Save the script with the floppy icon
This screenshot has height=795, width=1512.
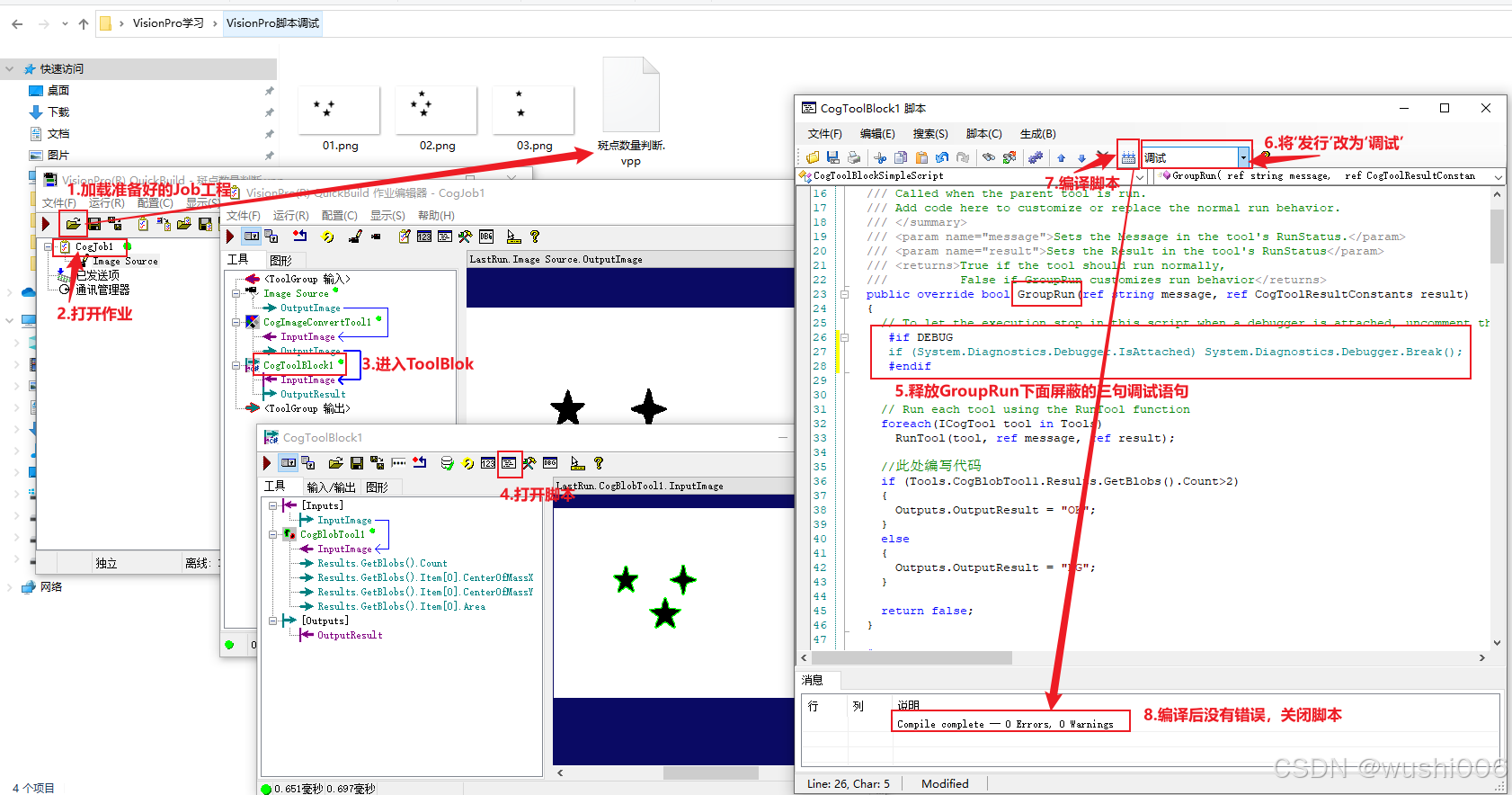pyautogui.click(x=833, y=157)
